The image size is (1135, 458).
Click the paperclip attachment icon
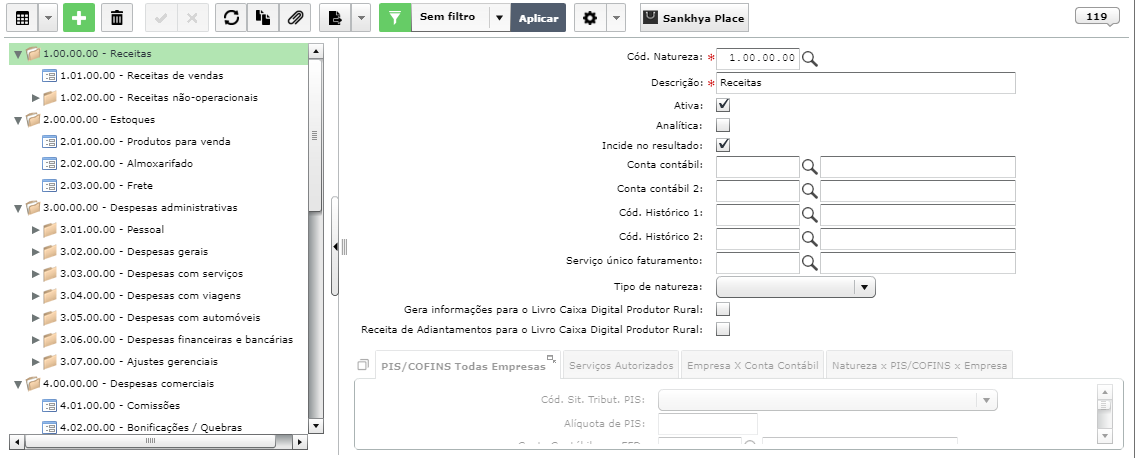pos(295,18)
